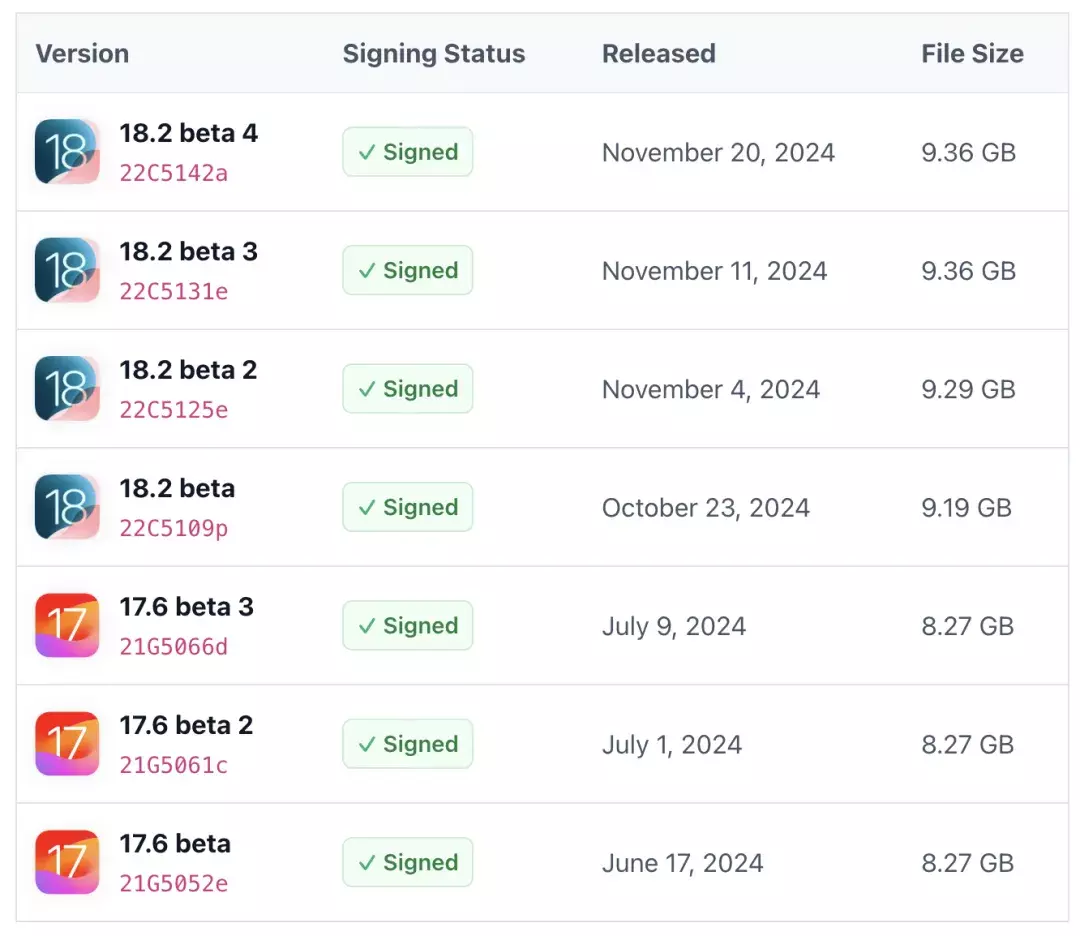
Task: Click the iOS 18 icon beside 18.2 beta 2
Action: click(x=67, y=389)
